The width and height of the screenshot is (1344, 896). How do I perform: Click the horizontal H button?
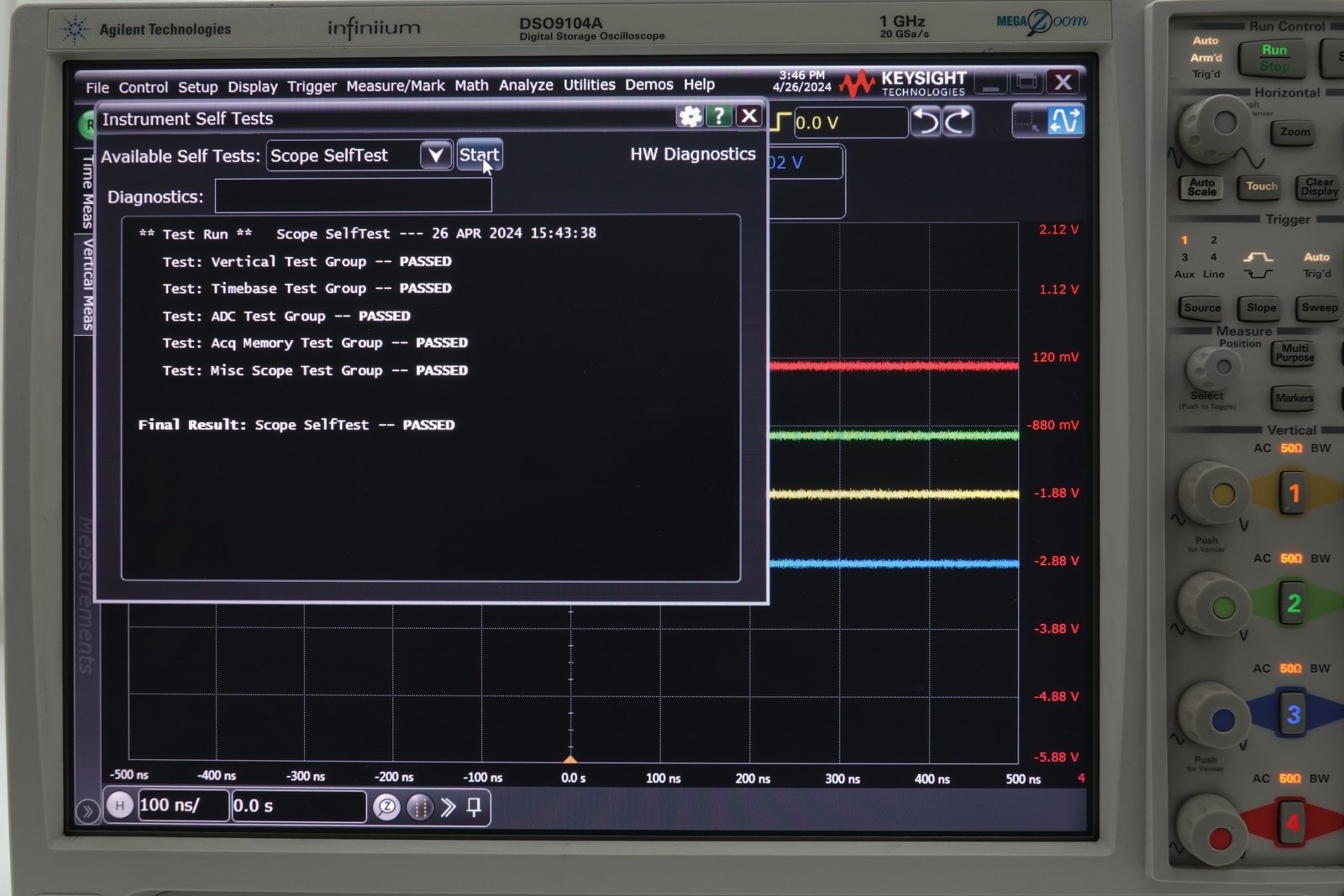tap(120, 805)
